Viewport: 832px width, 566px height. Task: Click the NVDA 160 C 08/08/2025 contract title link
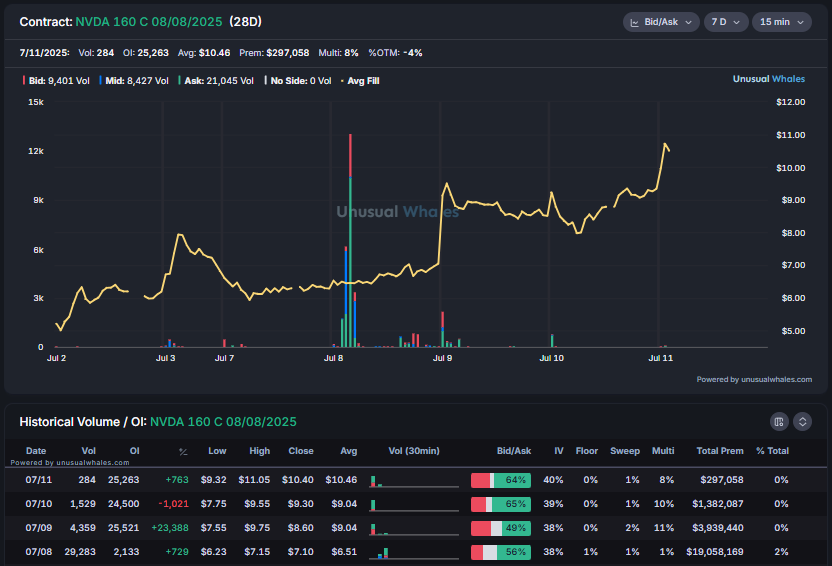point(149,22)
